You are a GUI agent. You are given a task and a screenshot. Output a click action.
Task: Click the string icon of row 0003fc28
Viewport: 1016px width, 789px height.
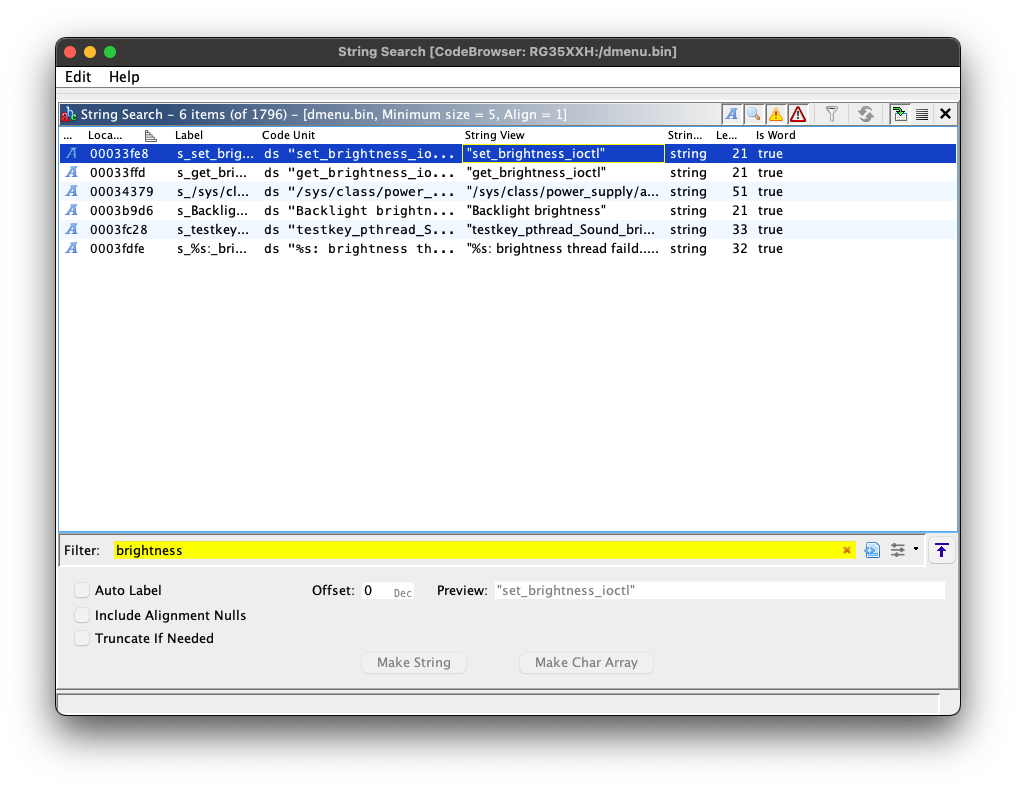click(x=72, y=229)
